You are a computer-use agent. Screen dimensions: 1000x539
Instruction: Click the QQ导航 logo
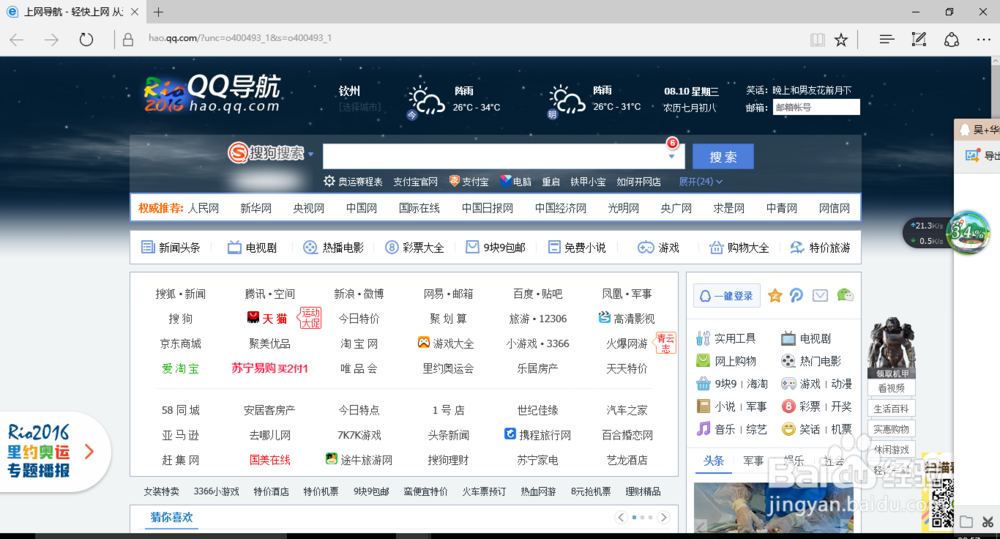(x=212, y=93)
